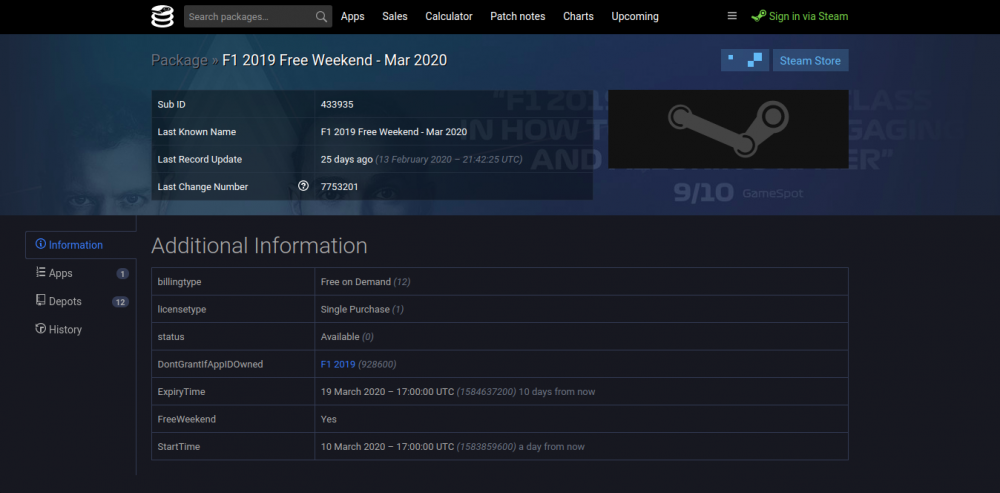Open the Upcoming page
Image resolution: width=1000 pixels, height=493 pixels.
(x=635, y=17)
